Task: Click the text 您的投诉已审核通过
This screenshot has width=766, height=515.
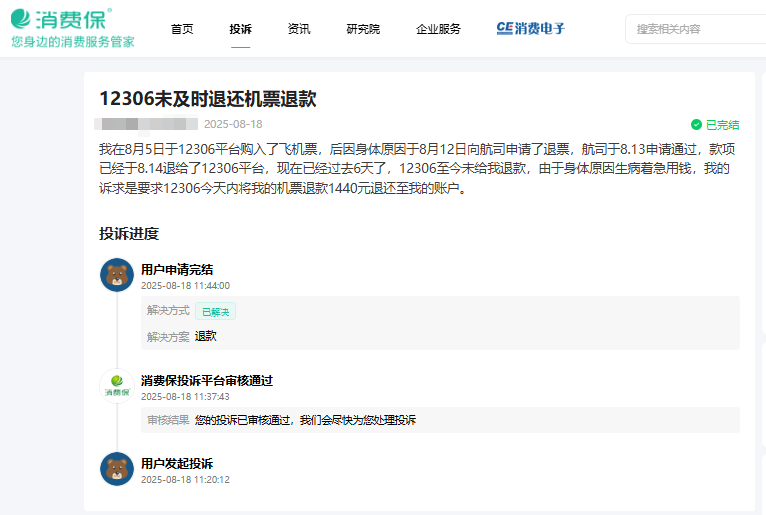Action: pyautogui.click(x=243, y=420)
